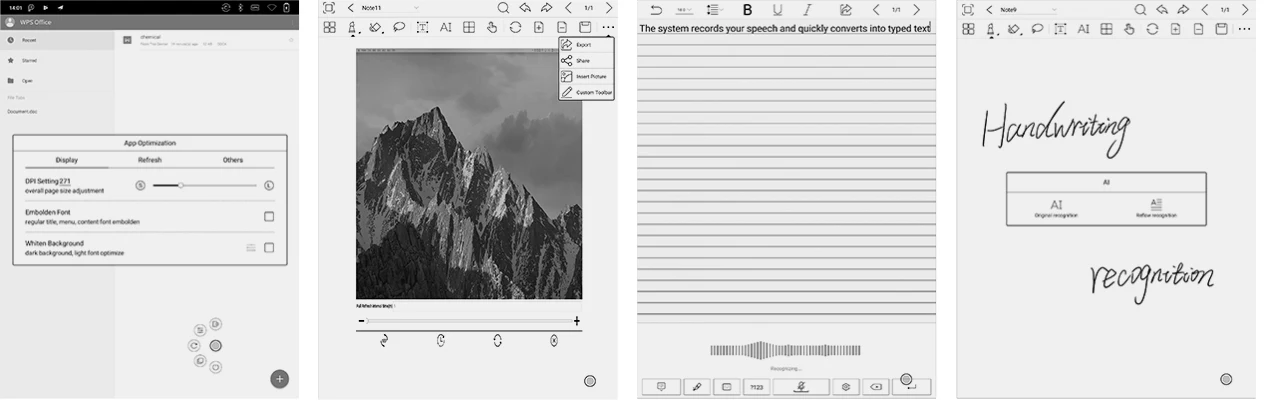This screenshot has height=402, width=1267.
Task: Shrink the image with the minus button
Action: (360, 321)
